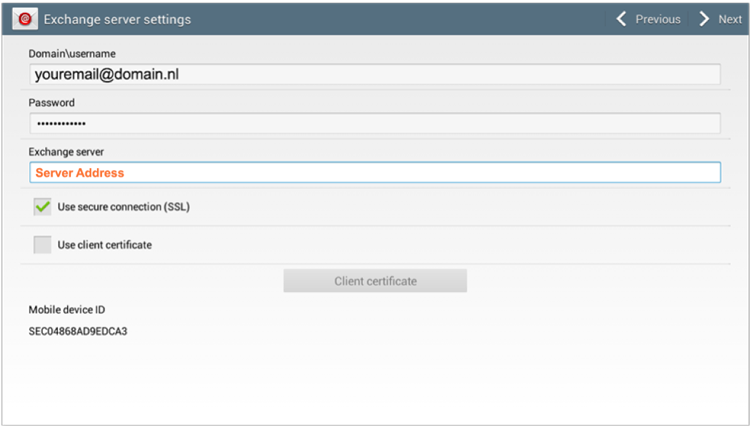Click the red email app icon
Image resolution: width=750 pixels, height=426 pixels.
pos(25,19)
